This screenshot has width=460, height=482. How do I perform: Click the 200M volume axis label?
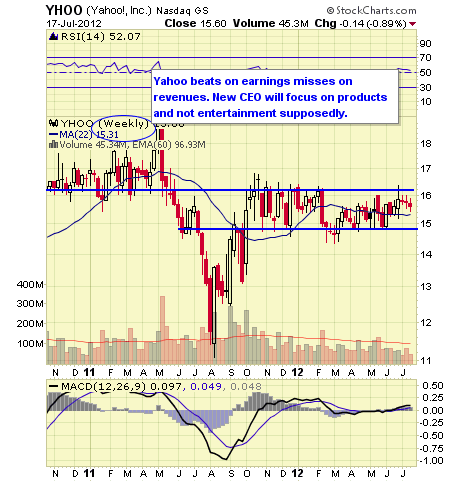(x=30, y=324)
